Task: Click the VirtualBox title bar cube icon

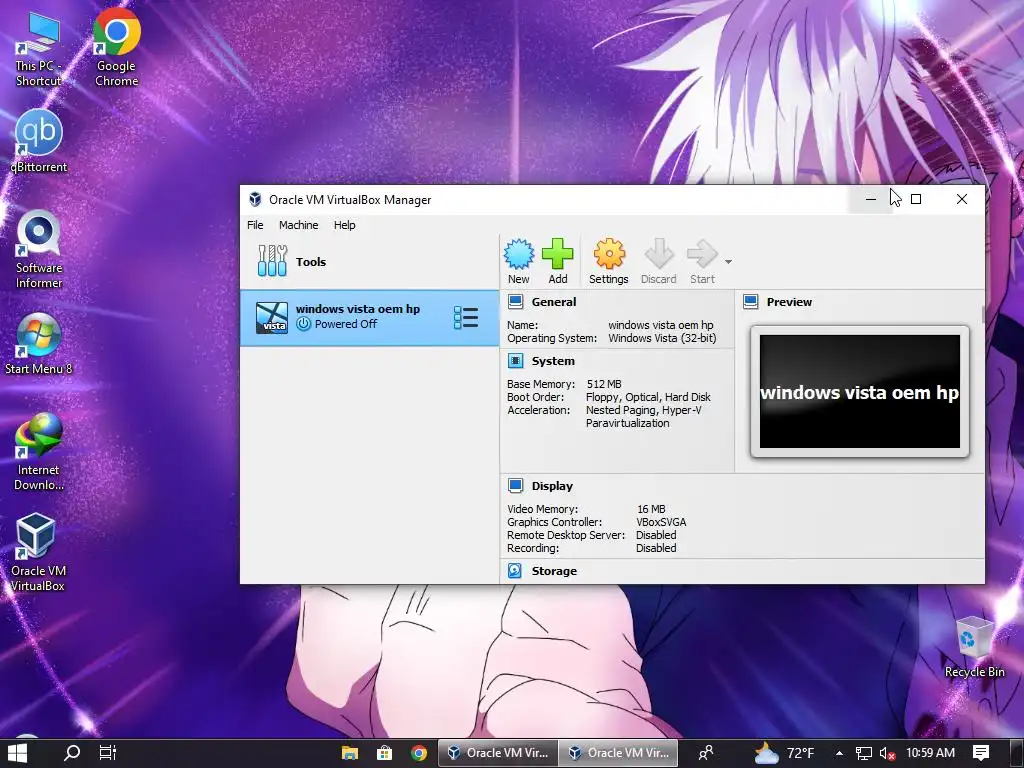Action: 255,200
